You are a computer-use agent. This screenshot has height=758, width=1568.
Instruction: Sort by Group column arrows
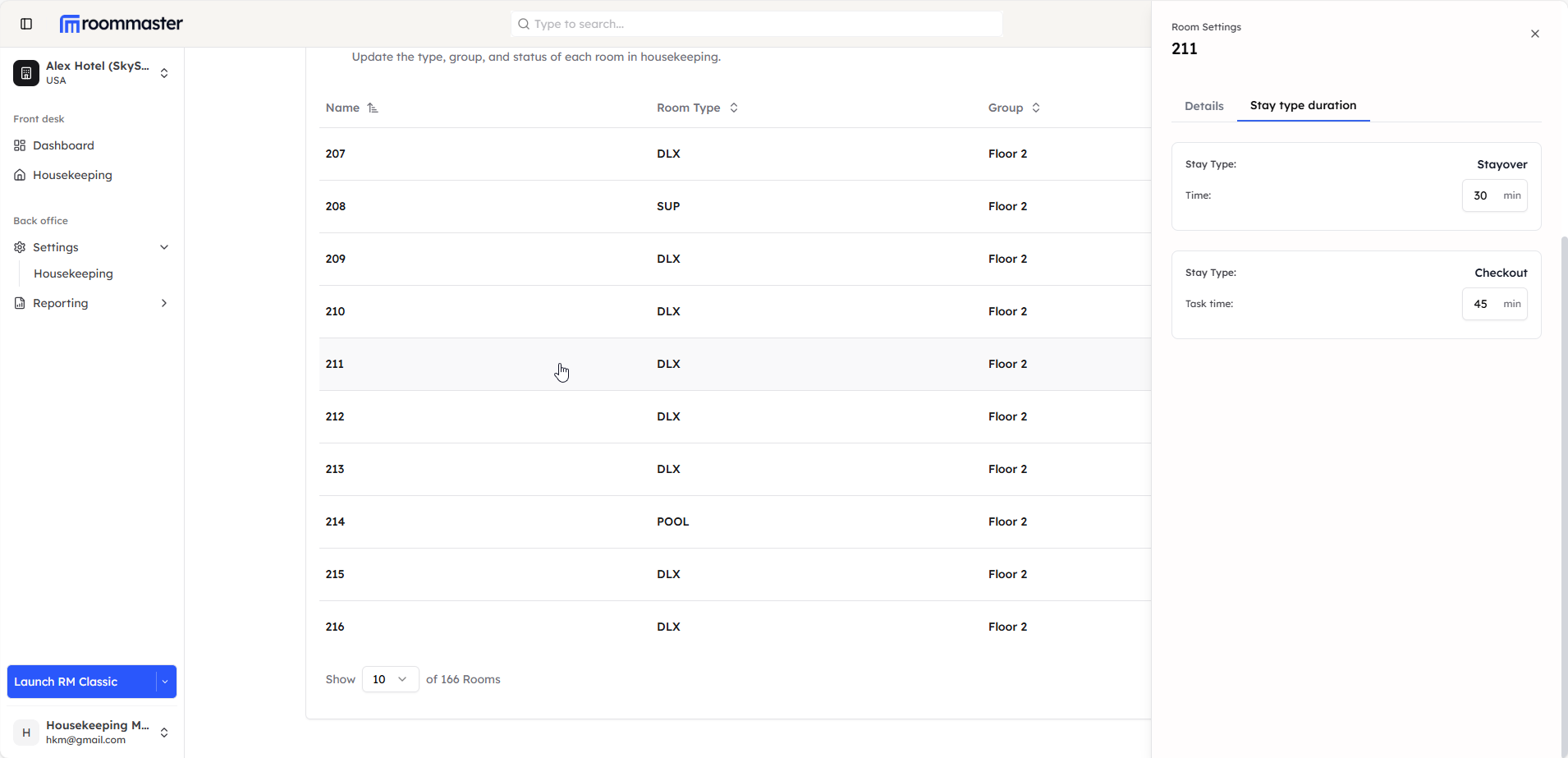pos(1036,108)
